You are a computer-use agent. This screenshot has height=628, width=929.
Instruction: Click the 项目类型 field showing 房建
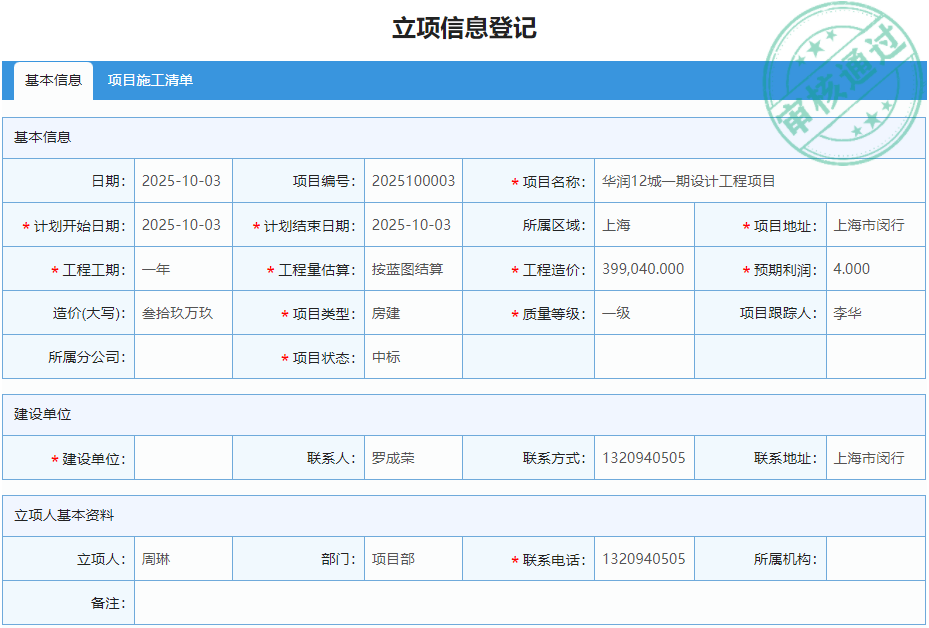pos(413,313)
